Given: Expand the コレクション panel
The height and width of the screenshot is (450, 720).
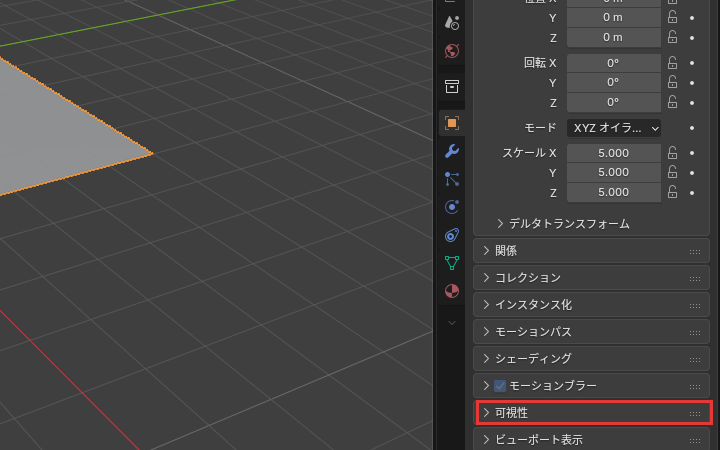Looking at the screenshot, I should pos(486,277).
